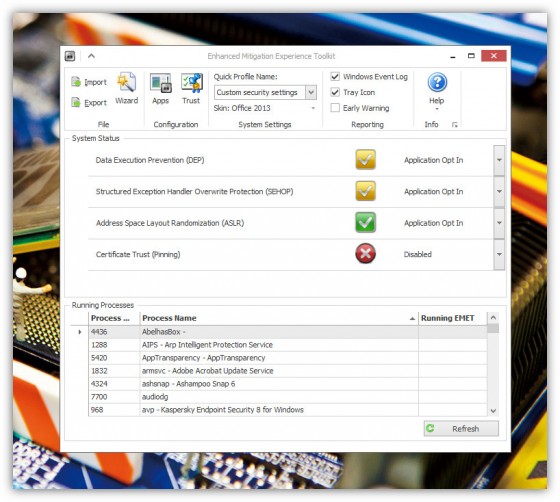Open the Help menu icon
This screenshot has width=560, height=502.
(437, 82)
